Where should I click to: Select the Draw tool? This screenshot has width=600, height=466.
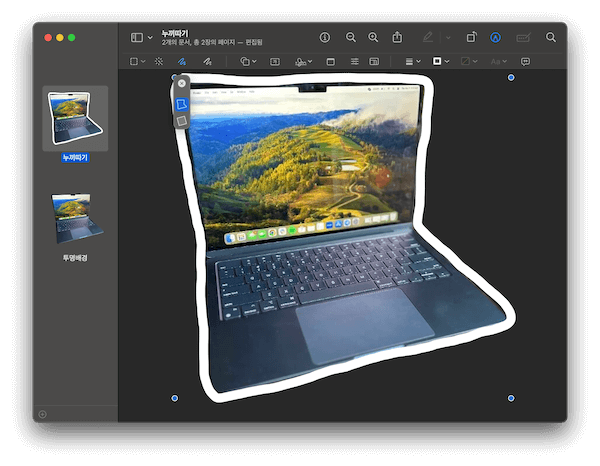207,61
